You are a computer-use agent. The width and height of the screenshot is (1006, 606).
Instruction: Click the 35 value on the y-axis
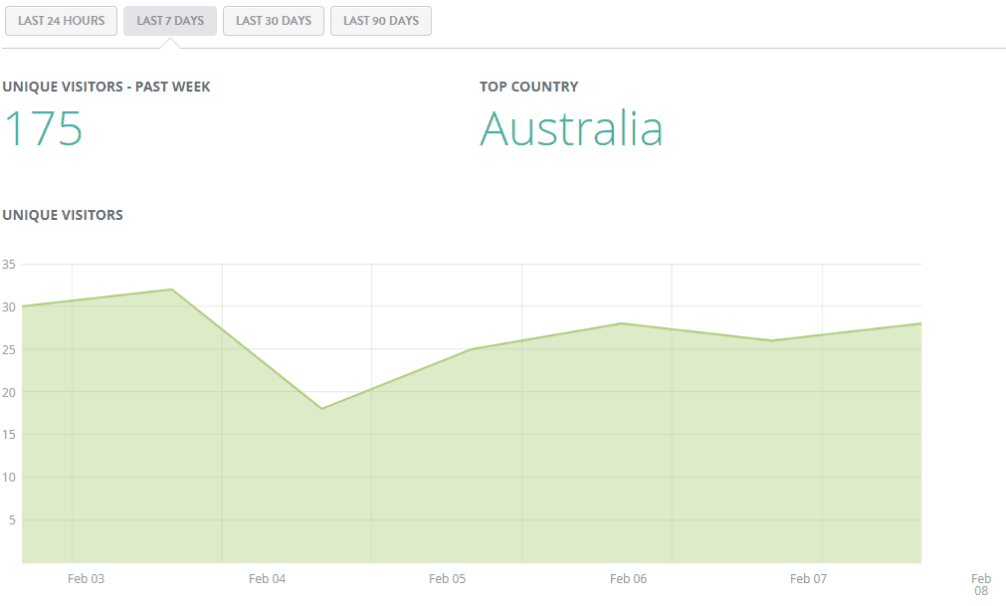(x=10, y=263)
